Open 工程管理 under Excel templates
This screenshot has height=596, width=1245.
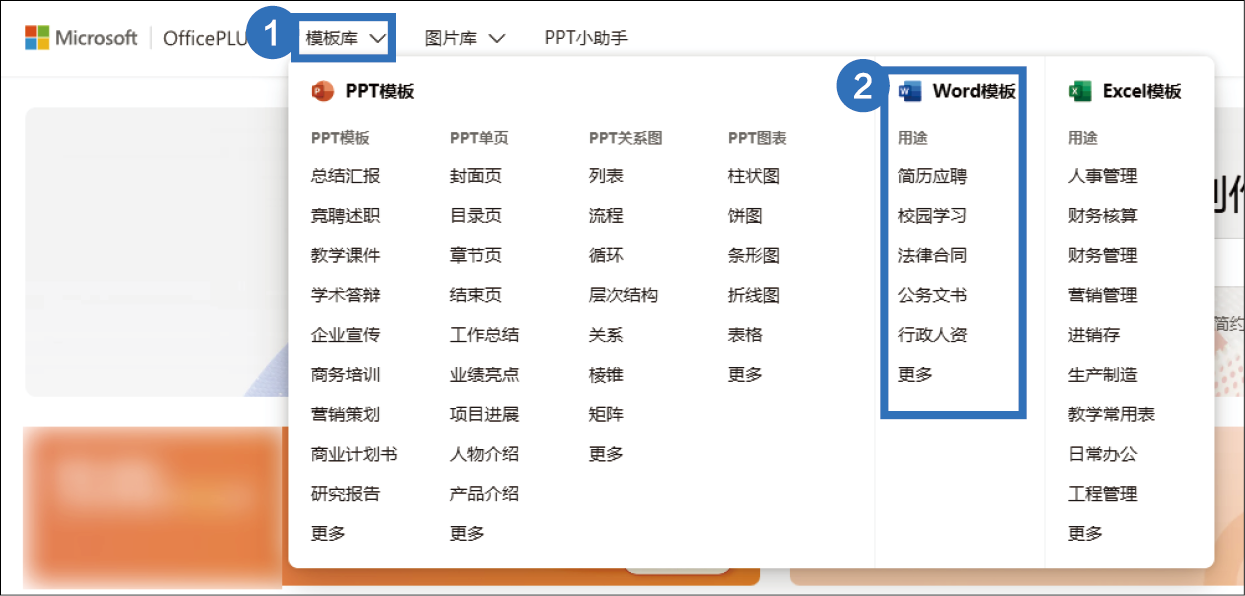pos(1102,493)
